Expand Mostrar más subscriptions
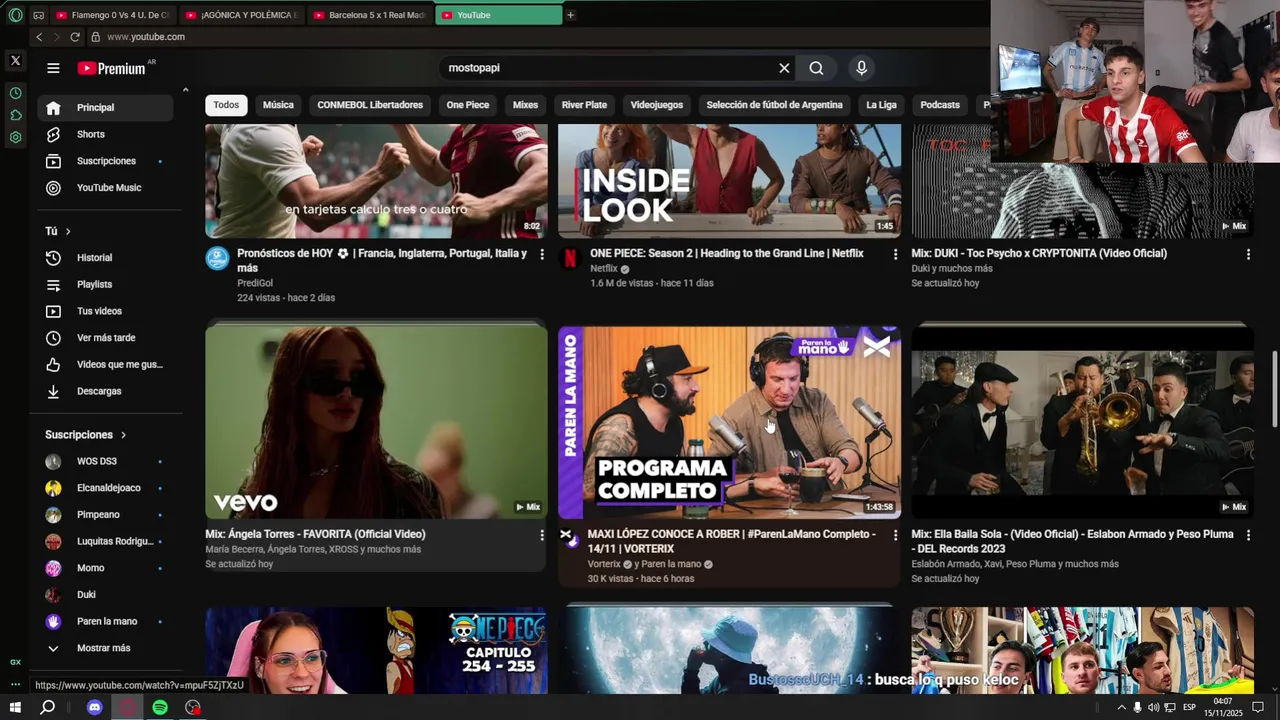 [x=105, y=648]
